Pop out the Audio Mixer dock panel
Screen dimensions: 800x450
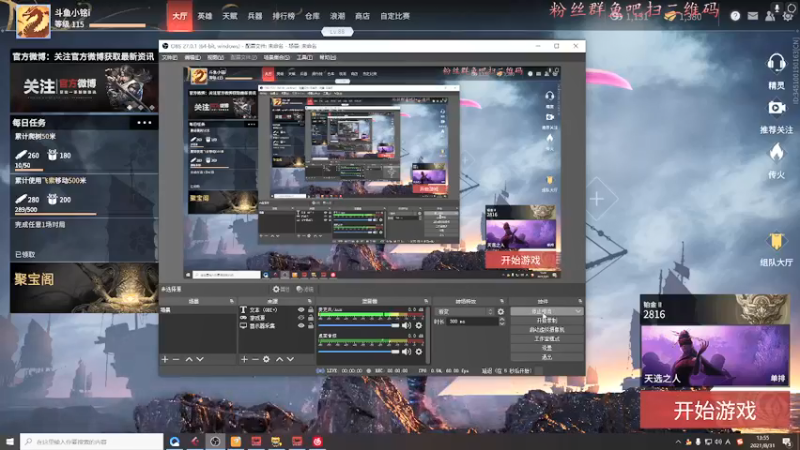click(426, 301)
